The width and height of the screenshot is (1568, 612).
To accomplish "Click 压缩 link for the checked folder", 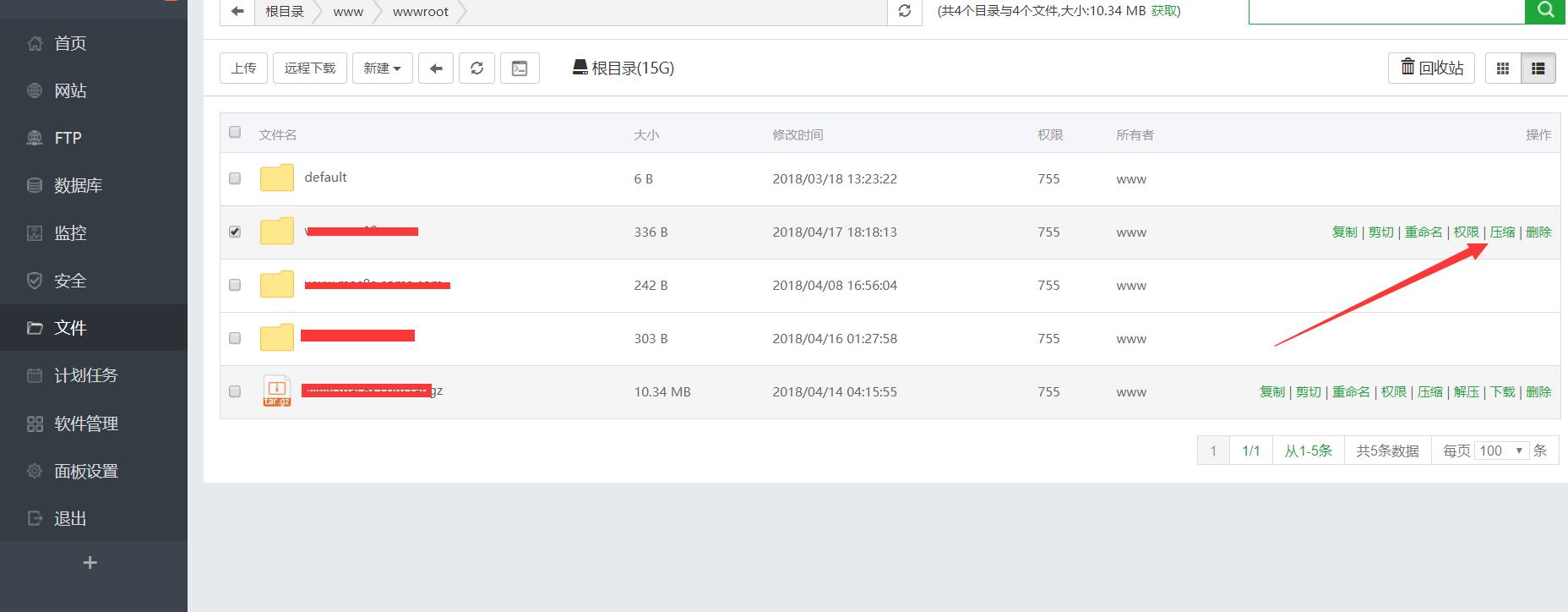I will 1501,232.
